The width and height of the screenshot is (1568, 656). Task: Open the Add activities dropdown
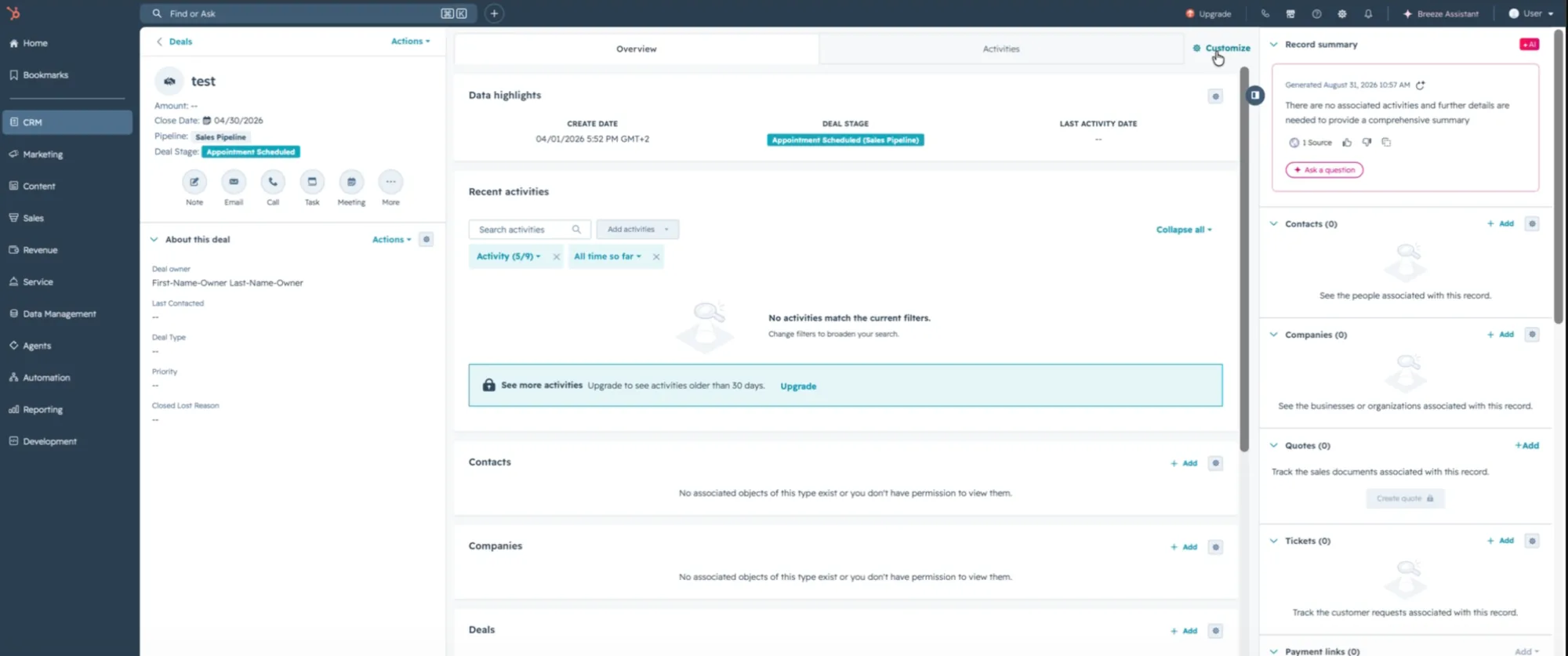[637, 229]
